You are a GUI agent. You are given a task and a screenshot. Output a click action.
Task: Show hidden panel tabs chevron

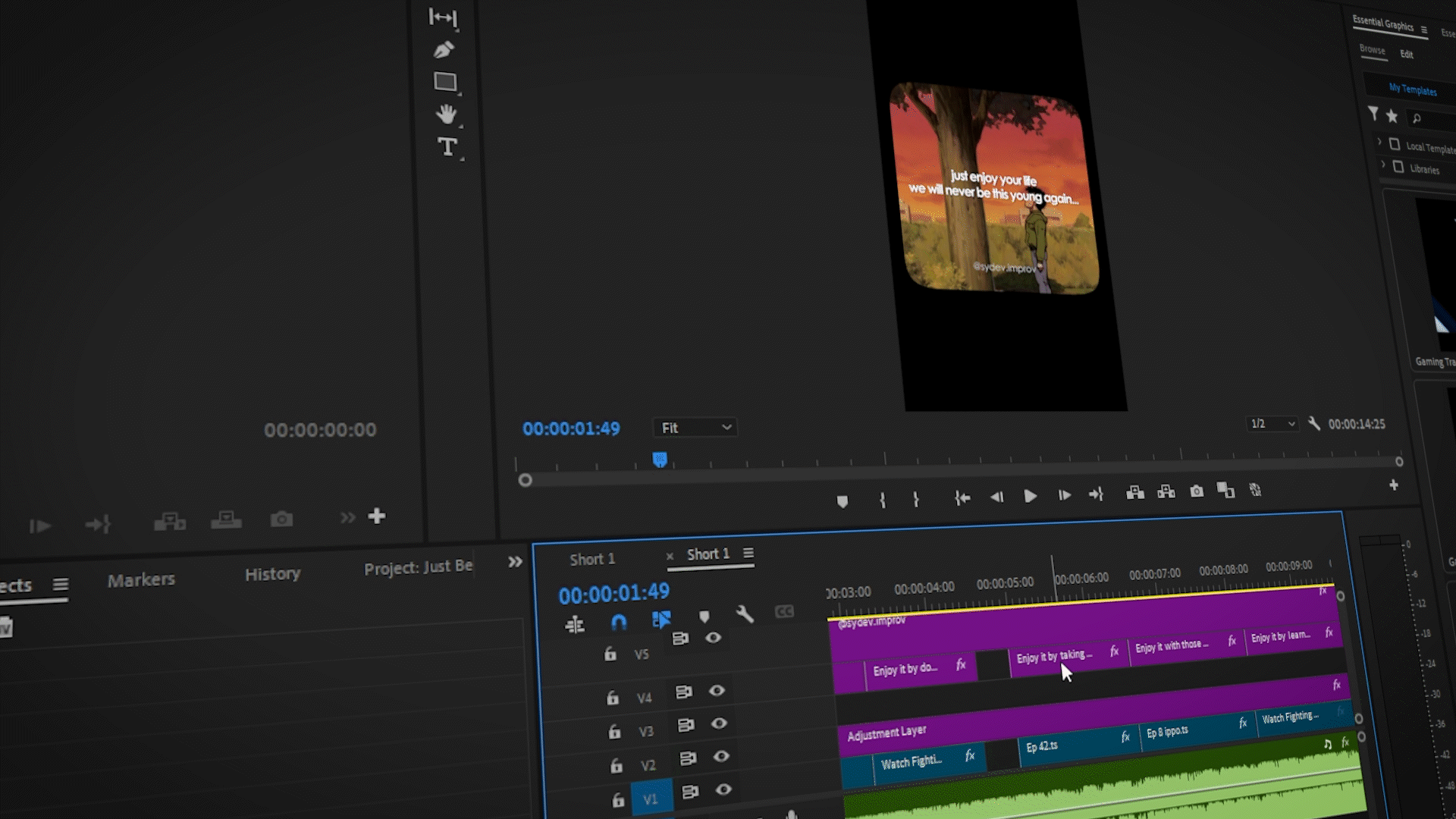(x=515, y=562)
